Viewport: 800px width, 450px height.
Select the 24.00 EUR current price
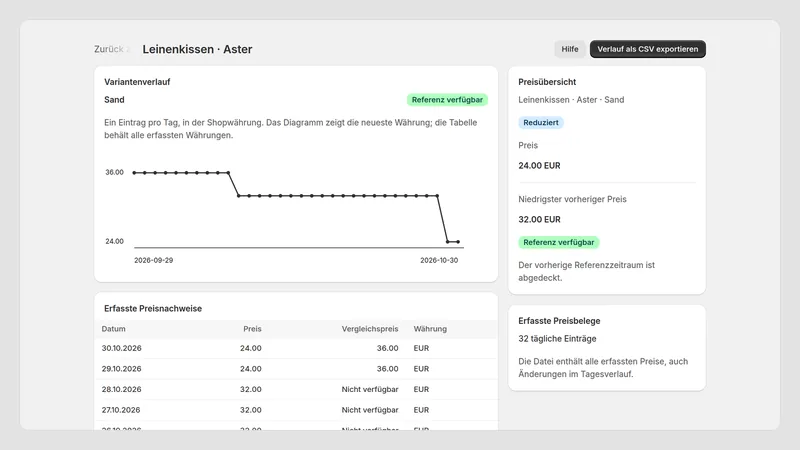coord(539,165)
